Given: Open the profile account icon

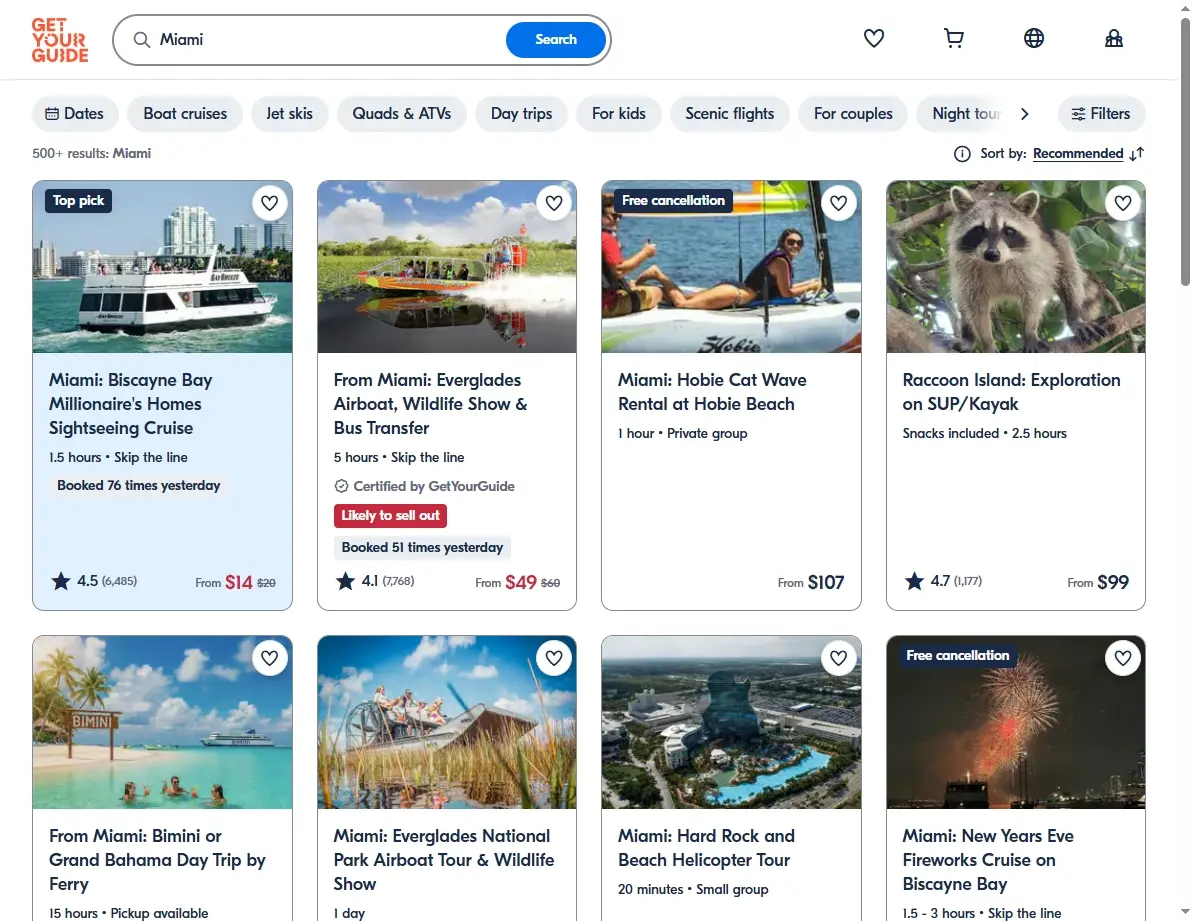Looking at the screenshot, I should pos(1113,38).
